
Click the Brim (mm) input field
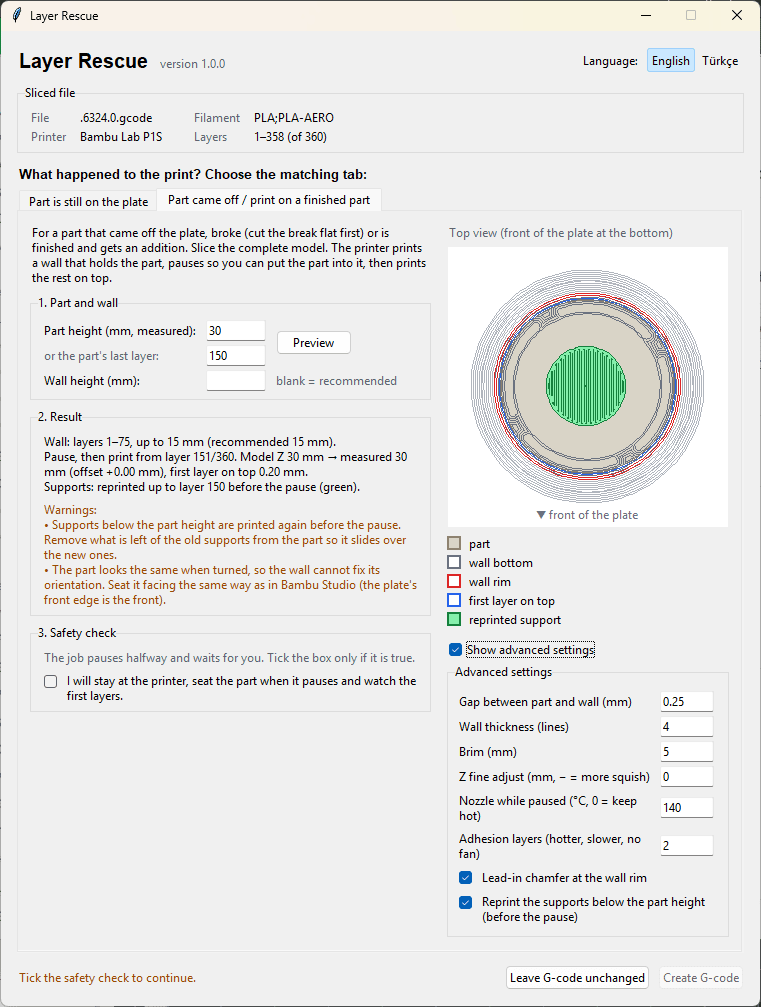click(x=687, y=752)
